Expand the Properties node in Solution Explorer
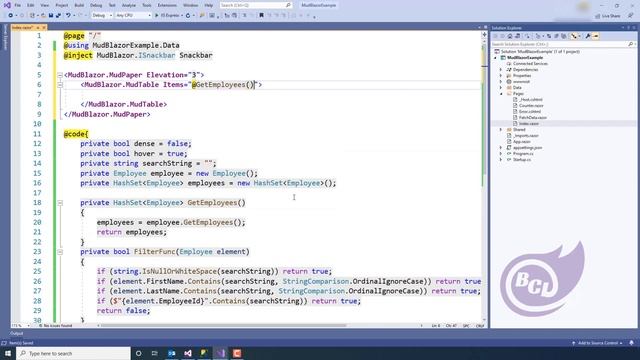 pos(501,76)
